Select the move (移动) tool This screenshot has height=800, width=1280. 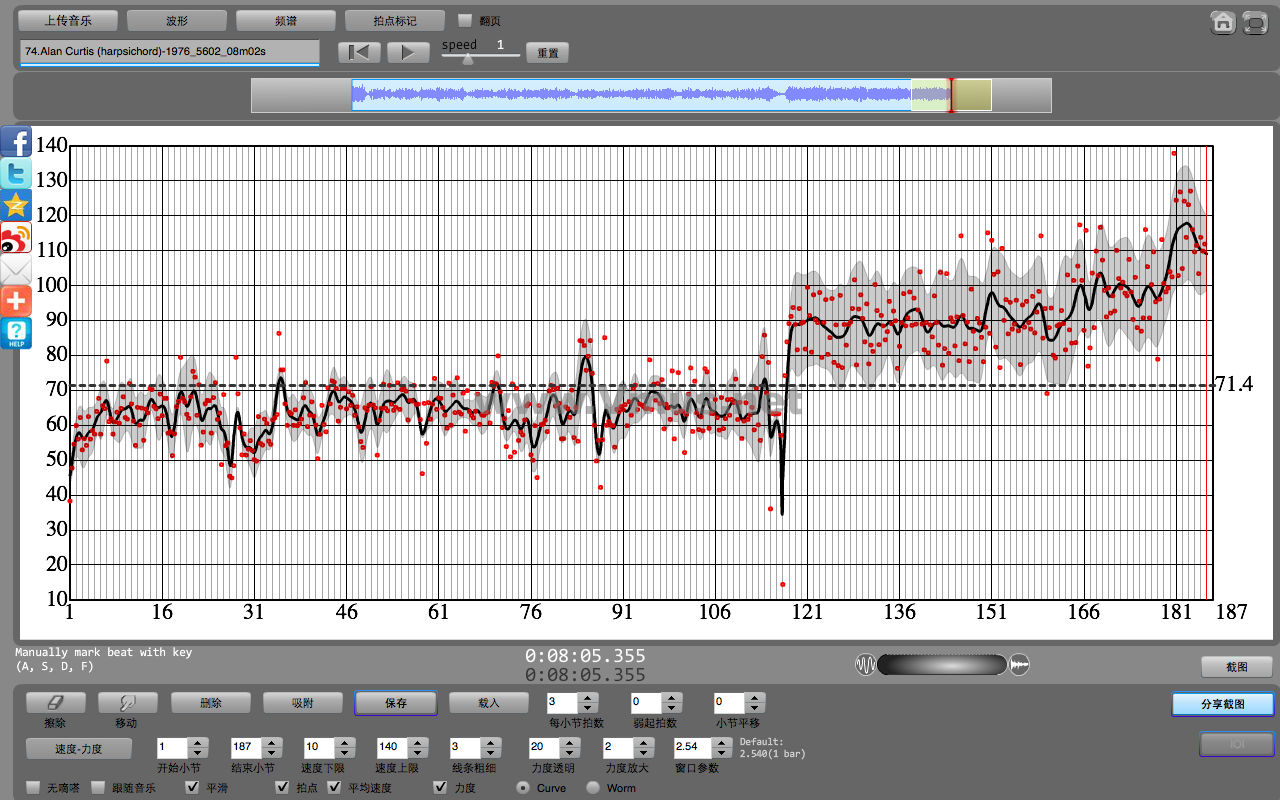point(127,703)
